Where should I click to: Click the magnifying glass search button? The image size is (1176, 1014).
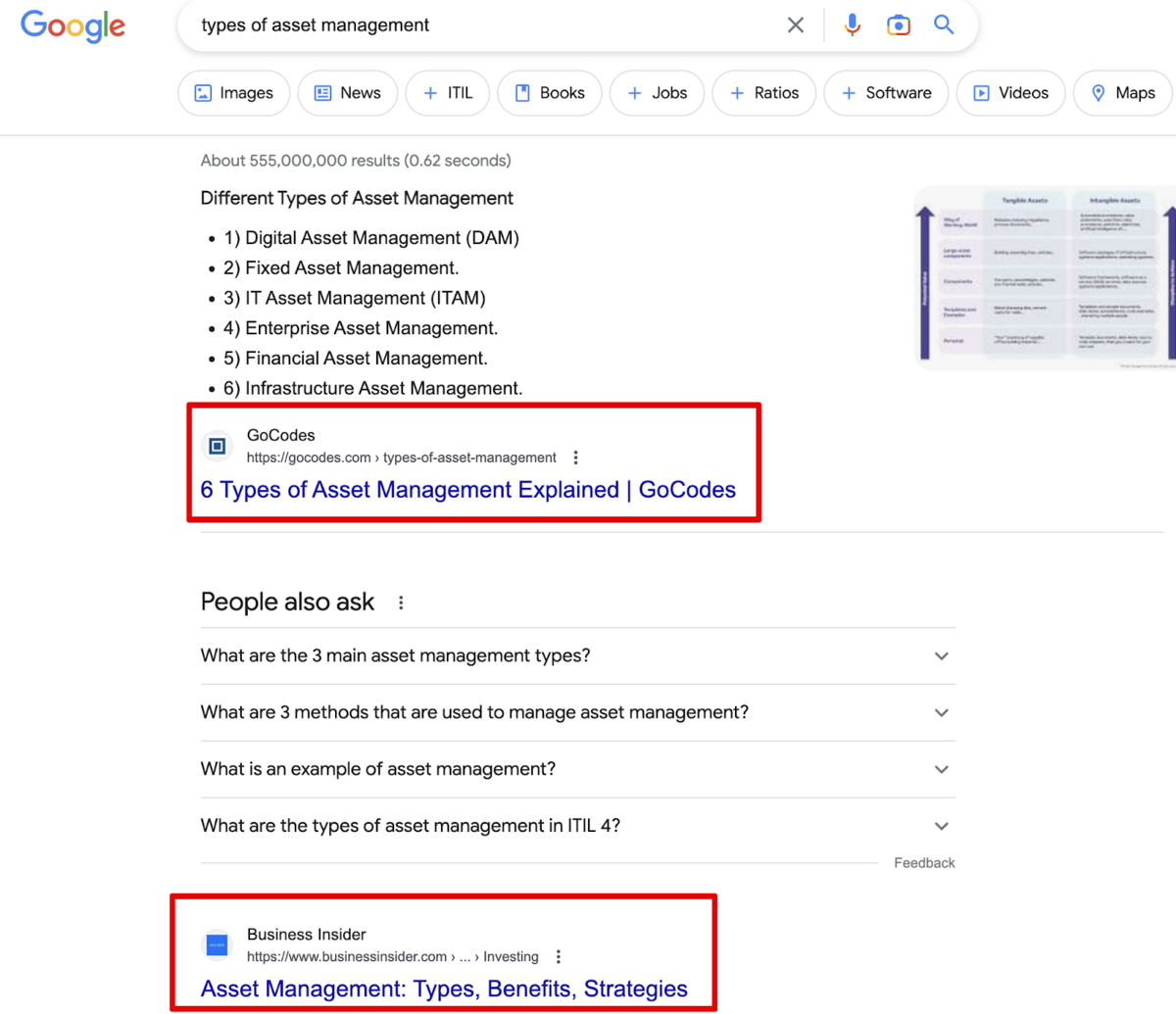[943, 25]
